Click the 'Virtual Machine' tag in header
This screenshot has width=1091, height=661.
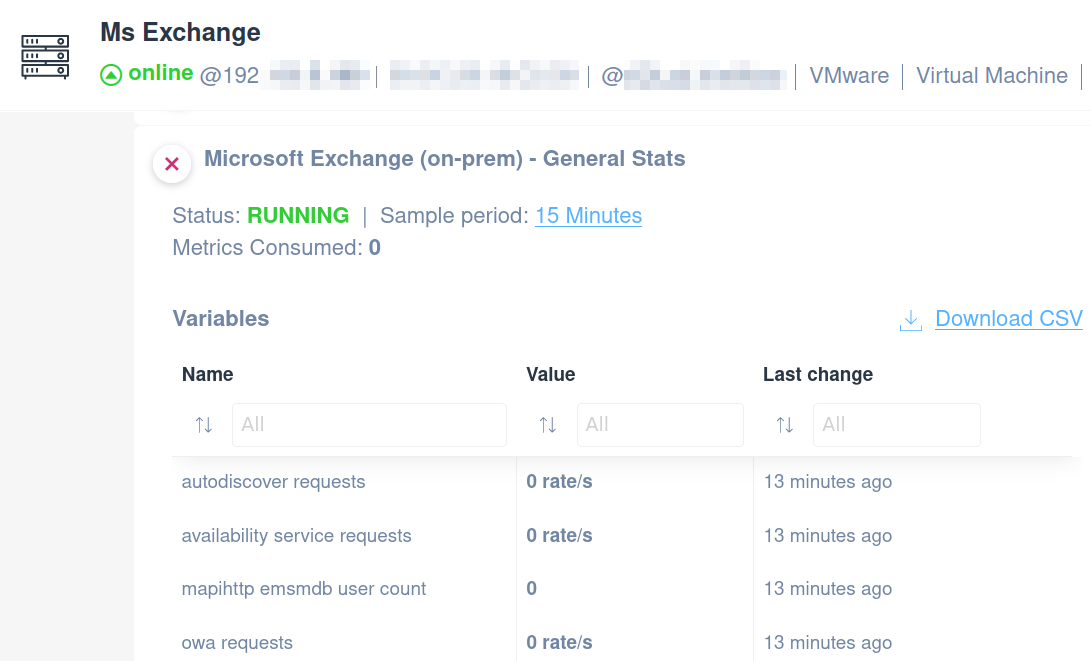(992, 75)
